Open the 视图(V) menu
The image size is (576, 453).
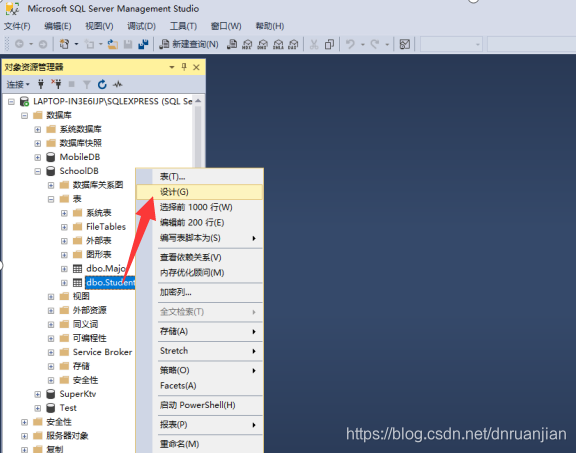coord(99,26)
